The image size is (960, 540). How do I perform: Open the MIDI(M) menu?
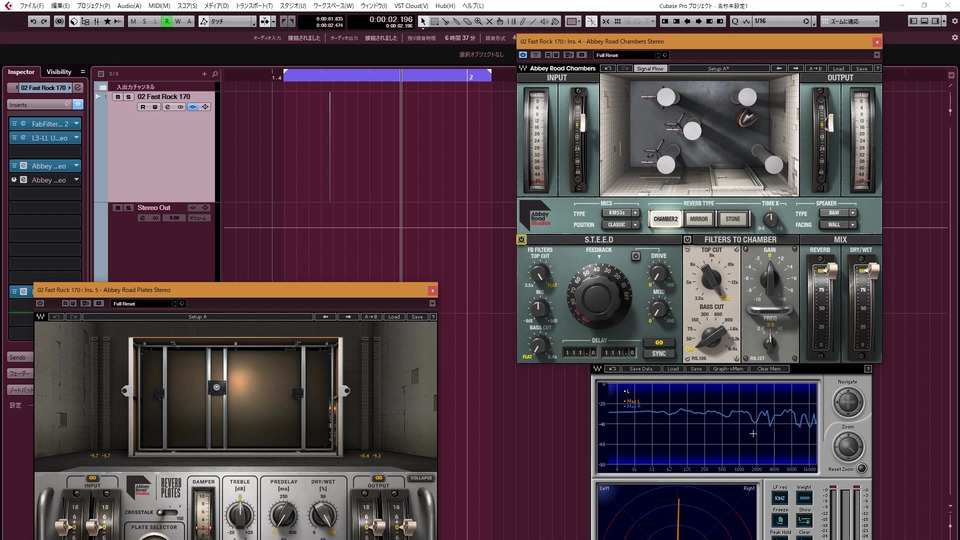point(159,6)
